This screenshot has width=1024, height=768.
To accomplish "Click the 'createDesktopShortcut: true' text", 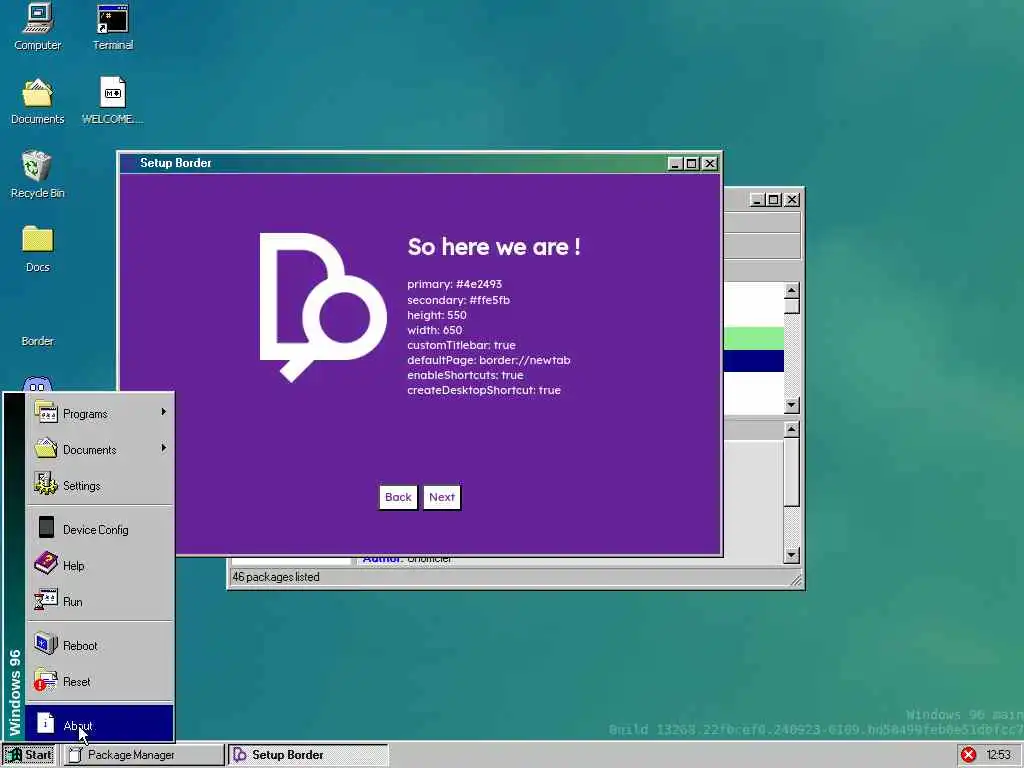I will click(x=484, y=390).
